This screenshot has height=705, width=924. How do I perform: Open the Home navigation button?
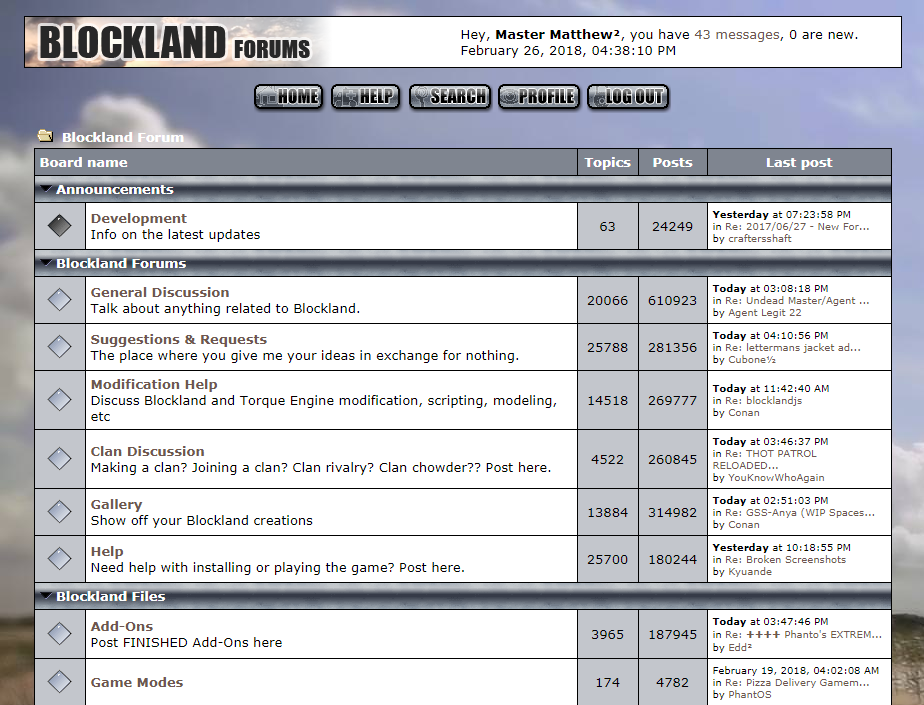pos(288,97)
